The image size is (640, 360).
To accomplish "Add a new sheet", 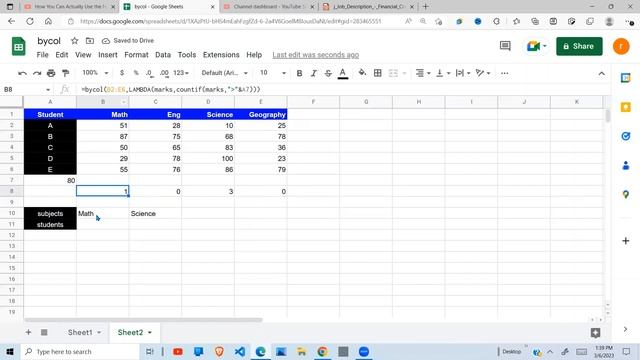I will (x=28, y=332).
